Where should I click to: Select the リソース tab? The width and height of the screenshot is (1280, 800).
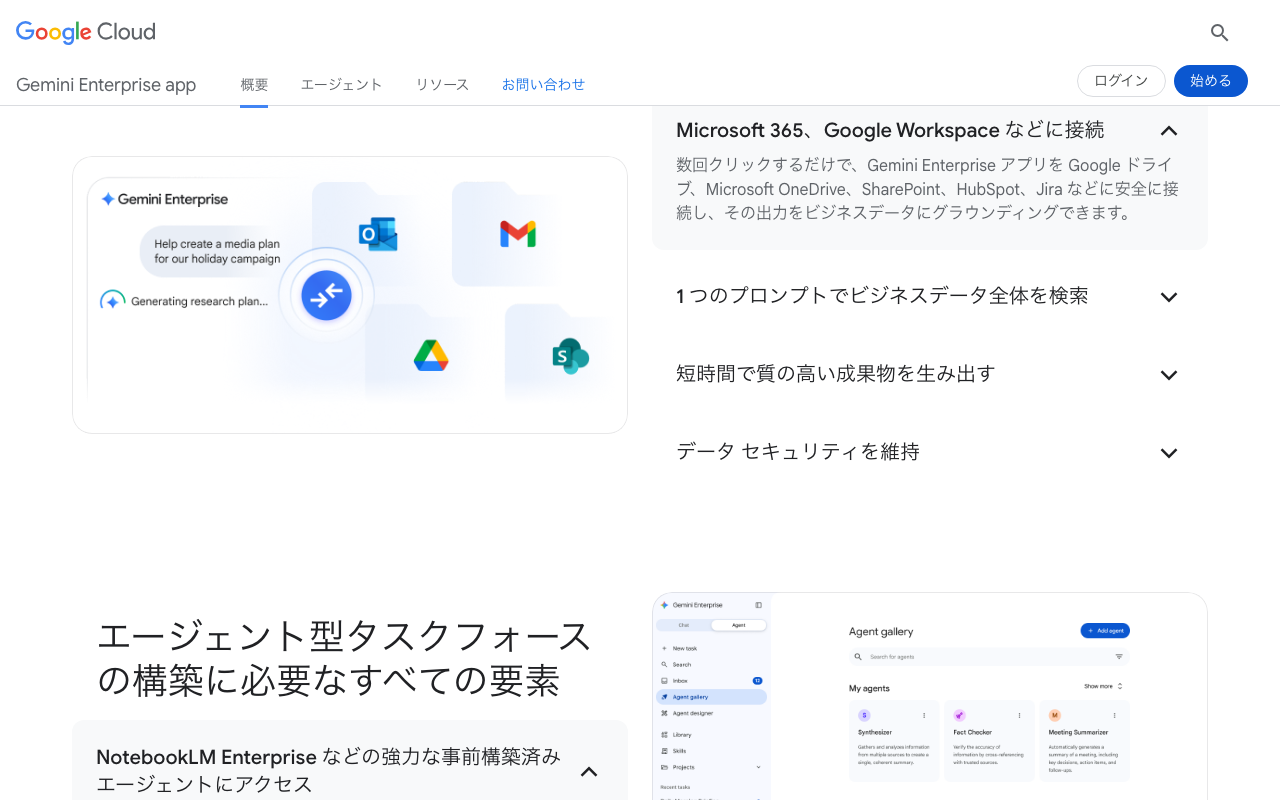pyautogui.click(x=442, y=84)
